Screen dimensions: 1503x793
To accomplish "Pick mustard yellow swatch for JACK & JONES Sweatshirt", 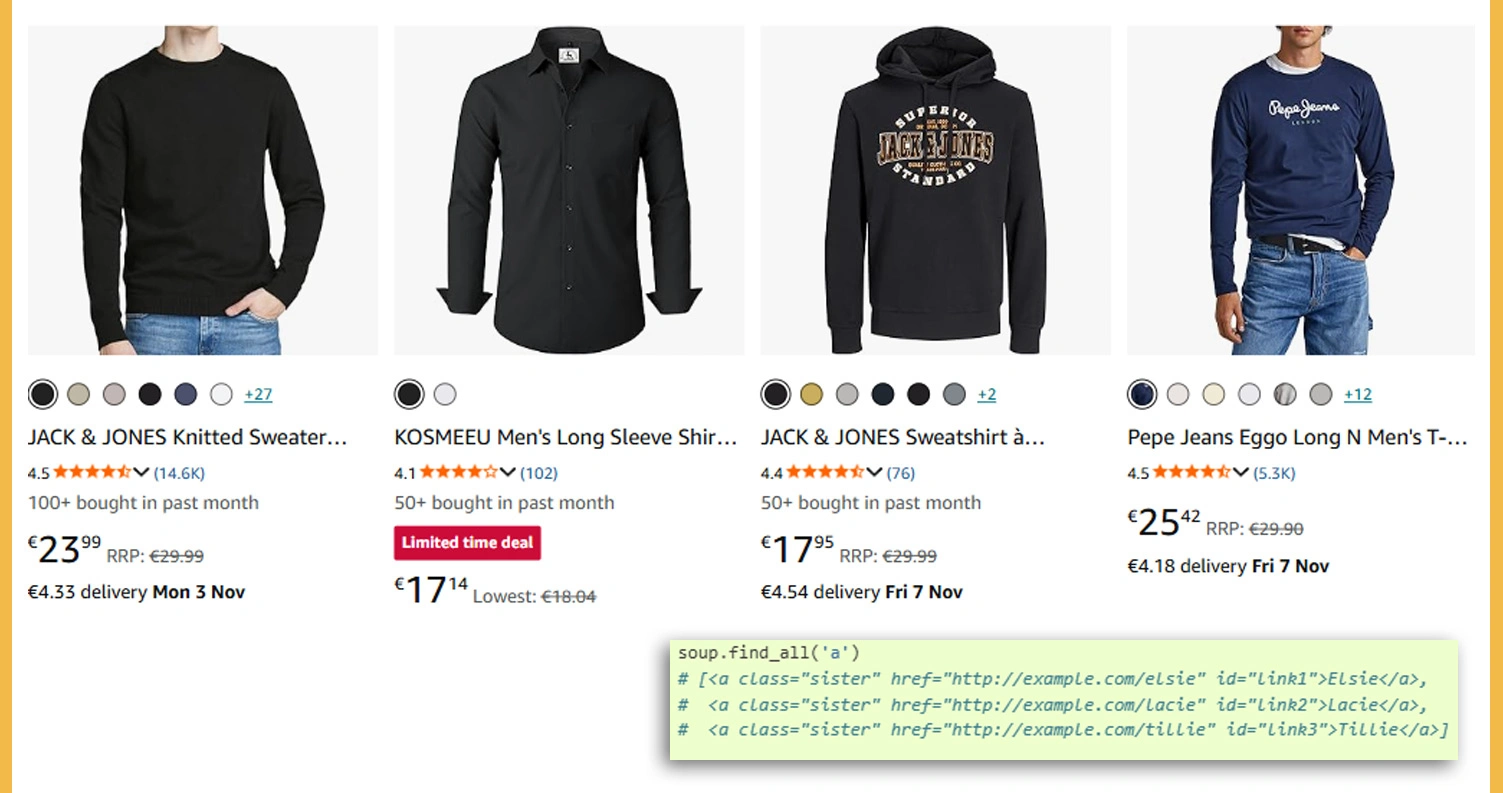I will 812,394.
